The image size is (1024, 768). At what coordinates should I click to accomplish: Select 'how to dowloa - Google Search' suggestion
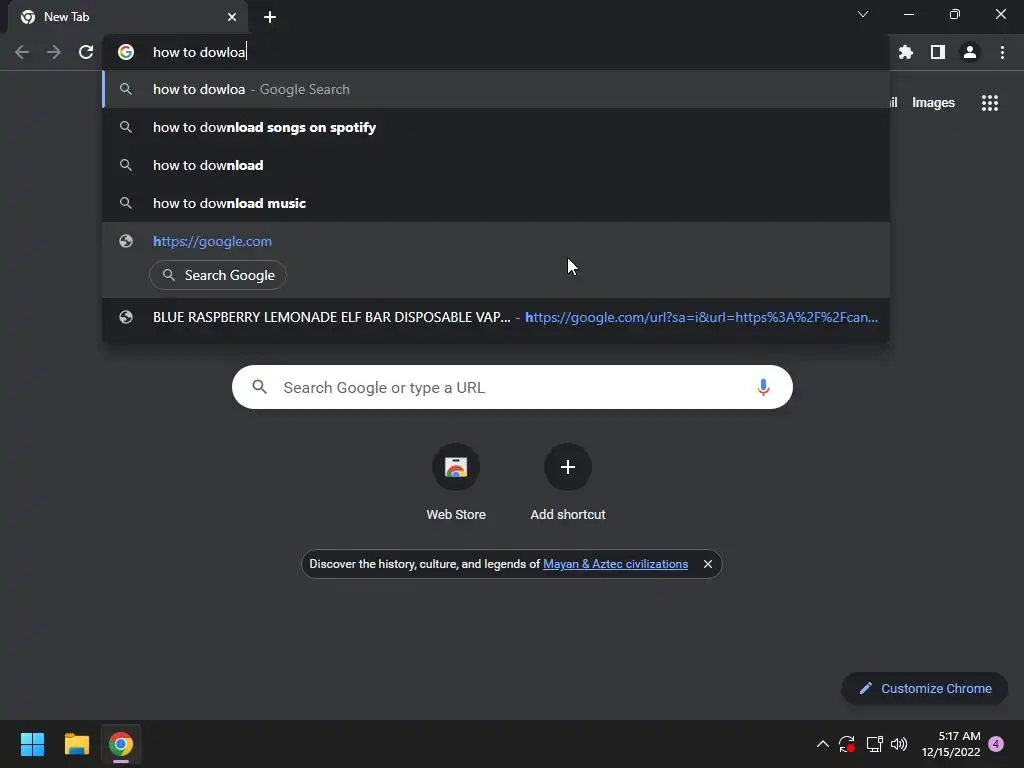click(496, 89)
